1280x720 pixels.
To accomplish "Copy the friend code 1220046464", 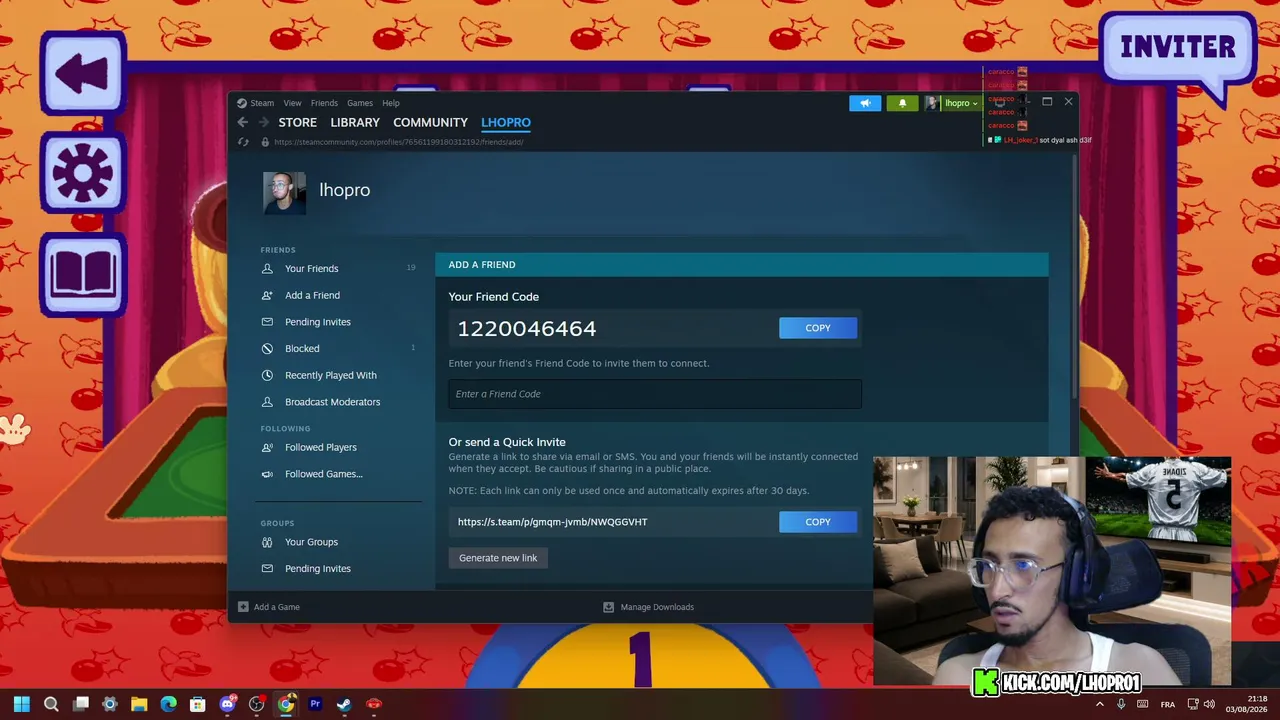I will click(818, 328).
